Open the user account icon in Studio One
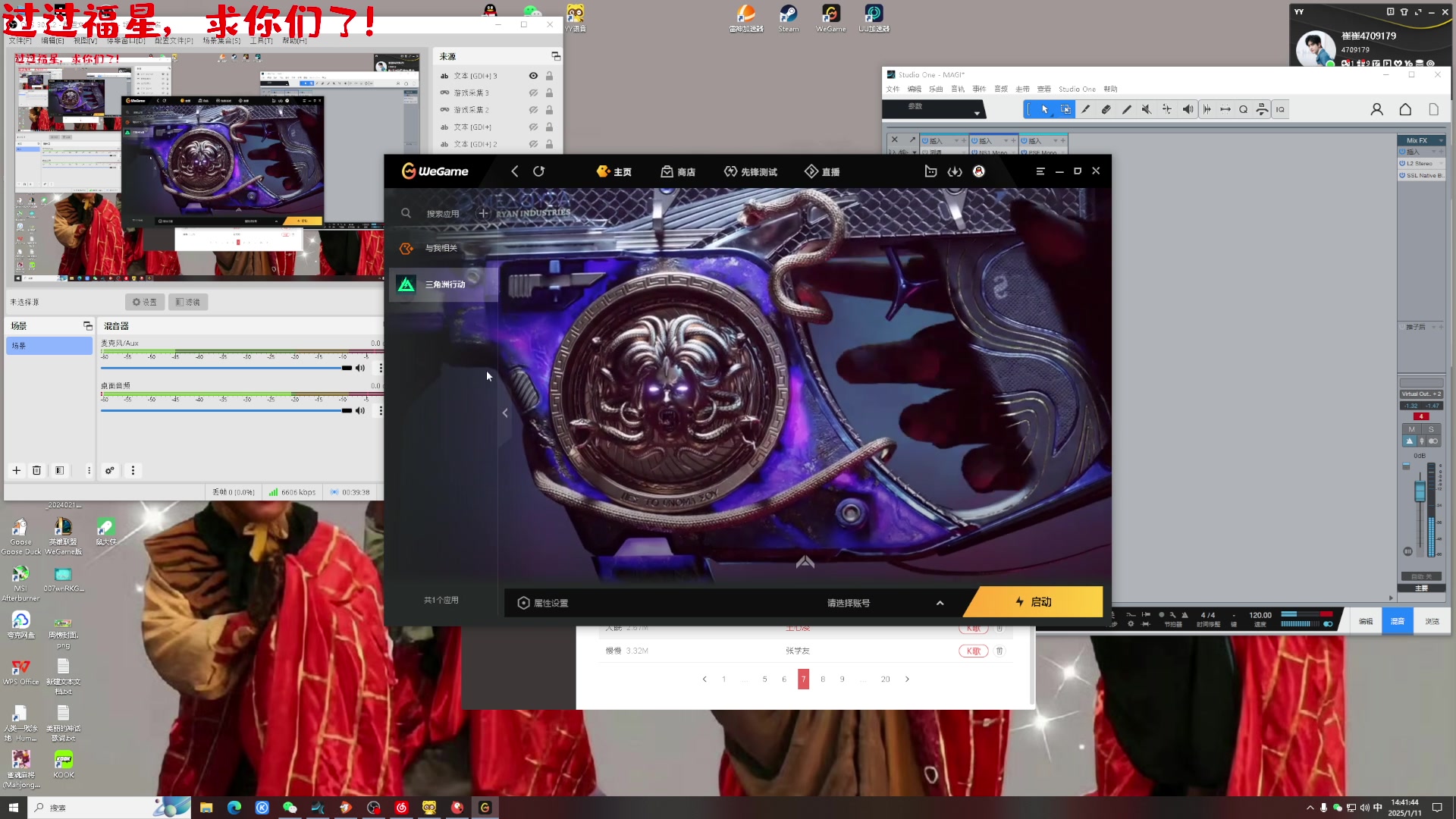 (x=1377, y=109)
